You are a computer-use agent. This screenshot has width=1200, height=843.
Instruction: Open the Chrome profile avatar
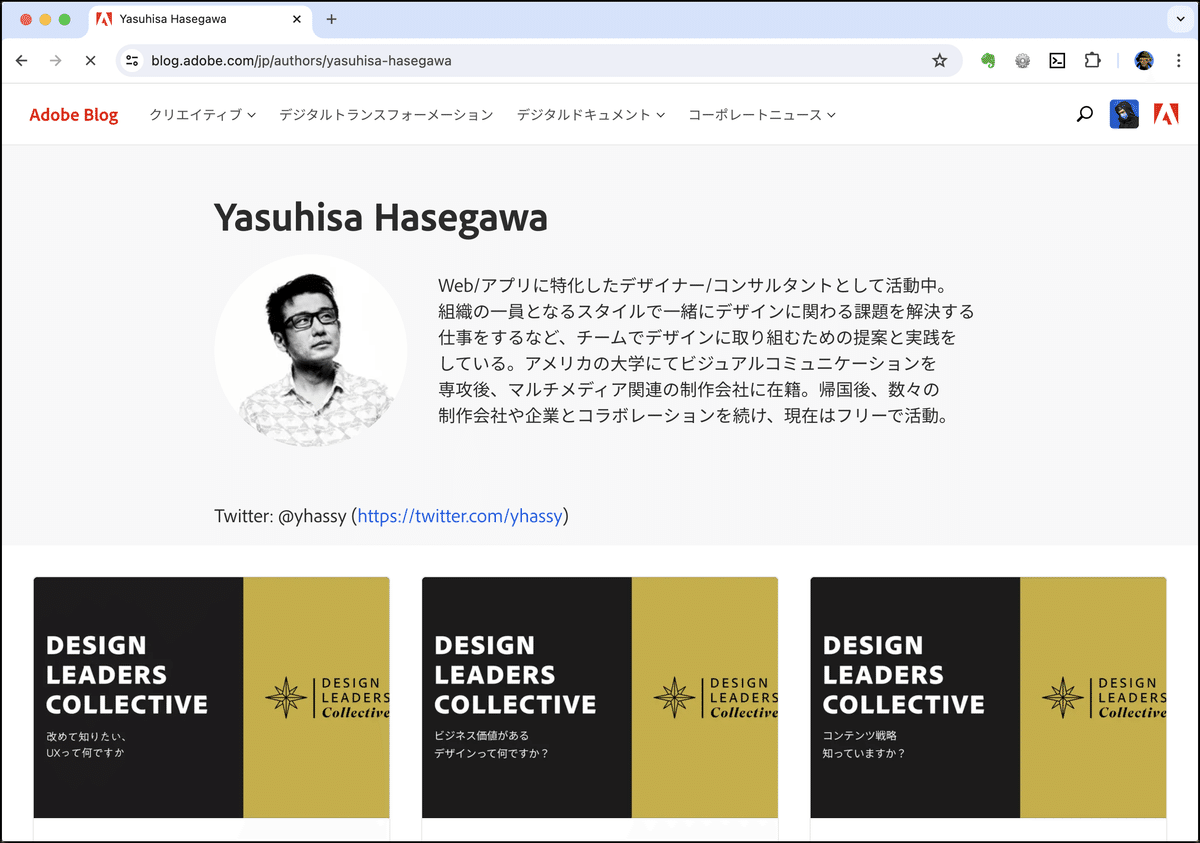coord(1143,60)
